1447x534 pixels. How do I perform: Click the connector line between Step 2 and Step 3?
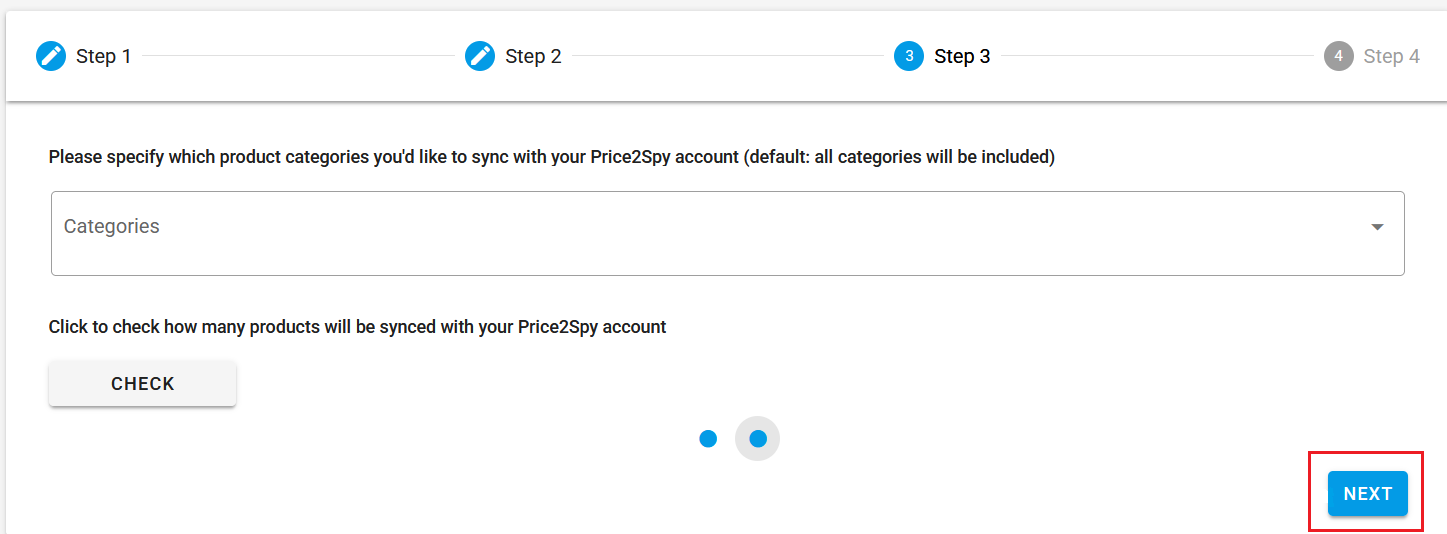[x=728, y=56]
